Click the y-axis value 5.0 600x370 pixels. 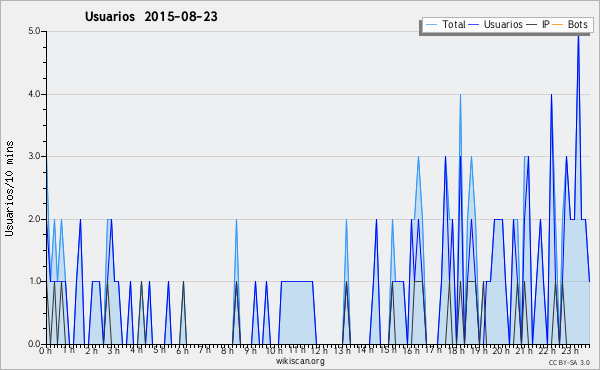pos(34,31)
